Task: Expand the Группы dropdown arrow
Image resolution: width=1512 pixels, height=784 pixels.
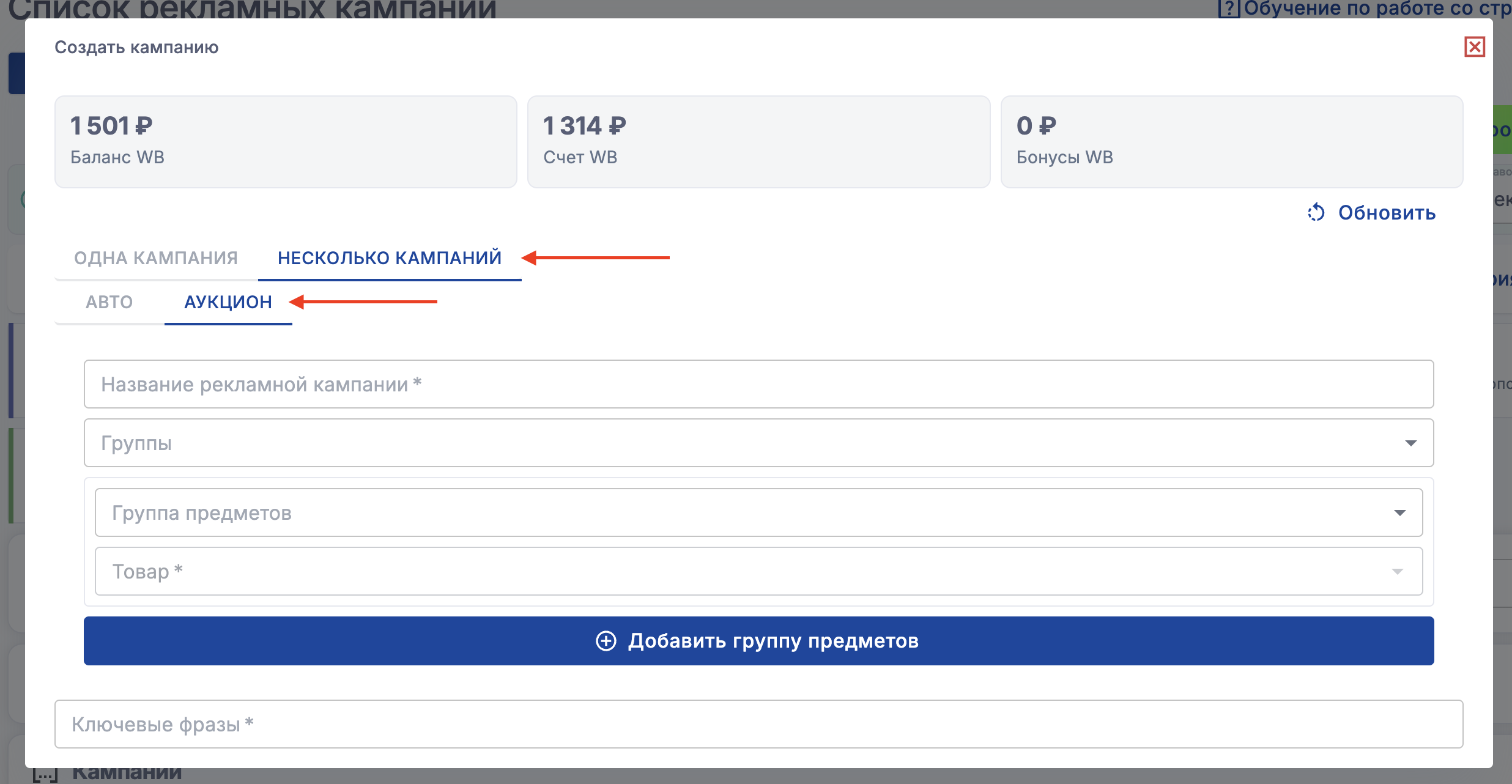Action: pos(1410,443)
